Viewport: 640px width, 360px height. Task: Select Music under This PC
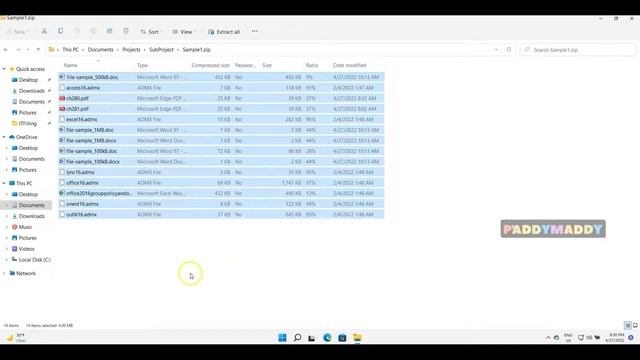click(x=25, y=227)
